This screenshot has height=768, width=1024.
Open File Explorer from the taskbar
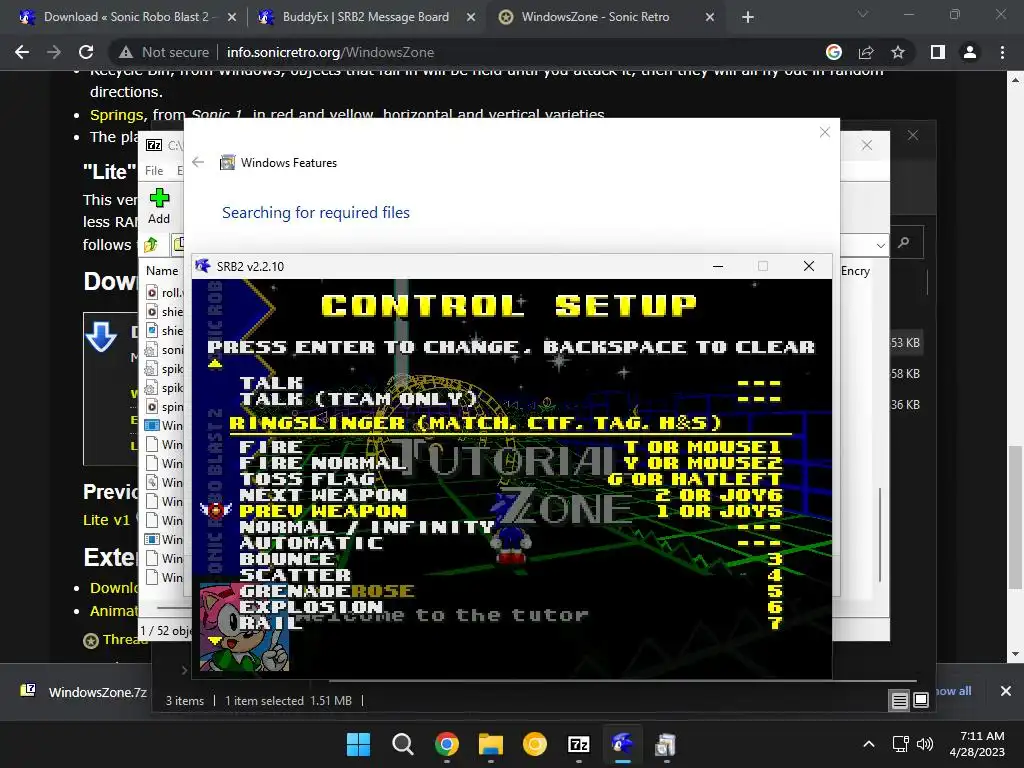click(490, 744)
